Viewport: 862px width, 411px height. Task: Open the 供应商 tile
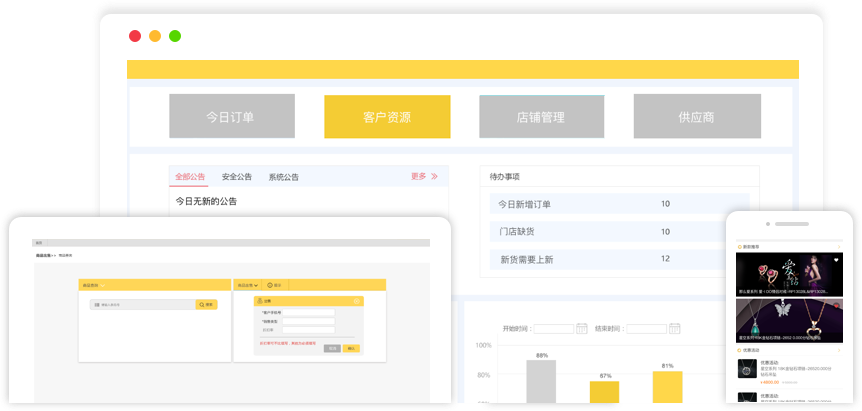[x=697, y=116]
